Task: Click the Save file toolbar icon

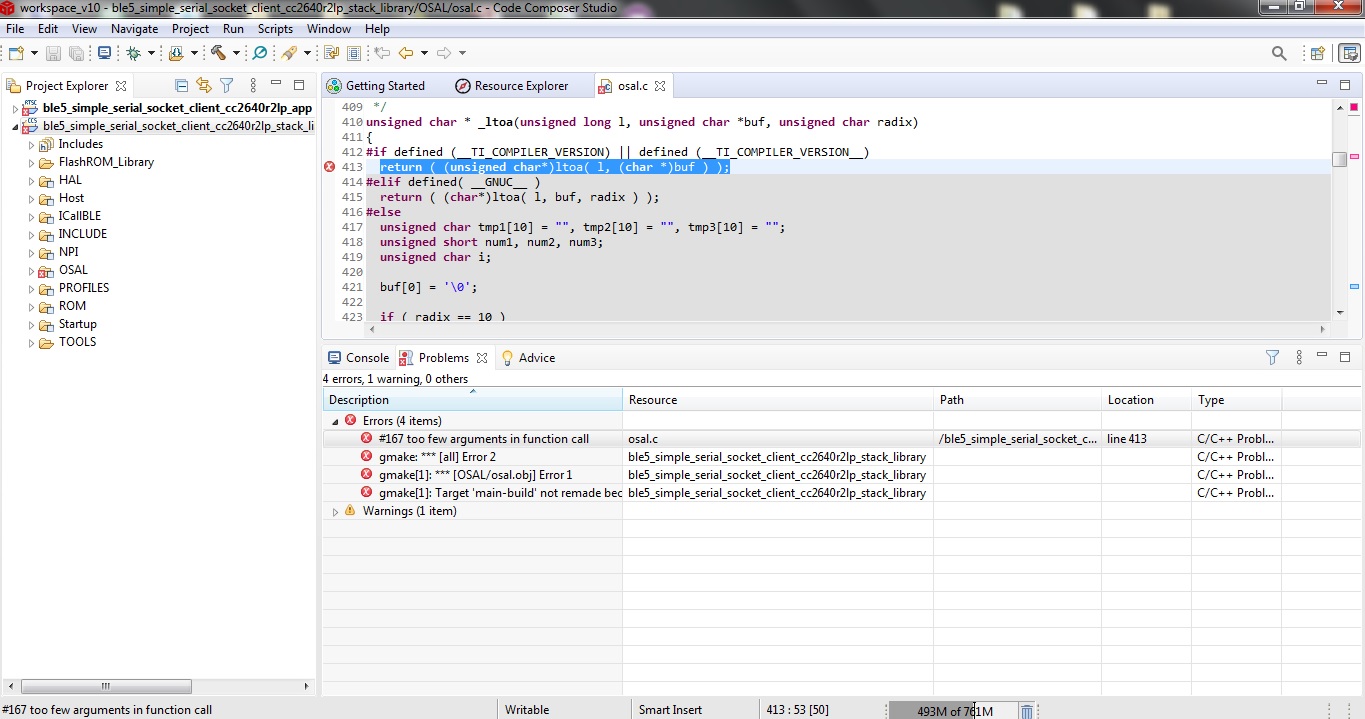Action: click(x=53, y=53)
